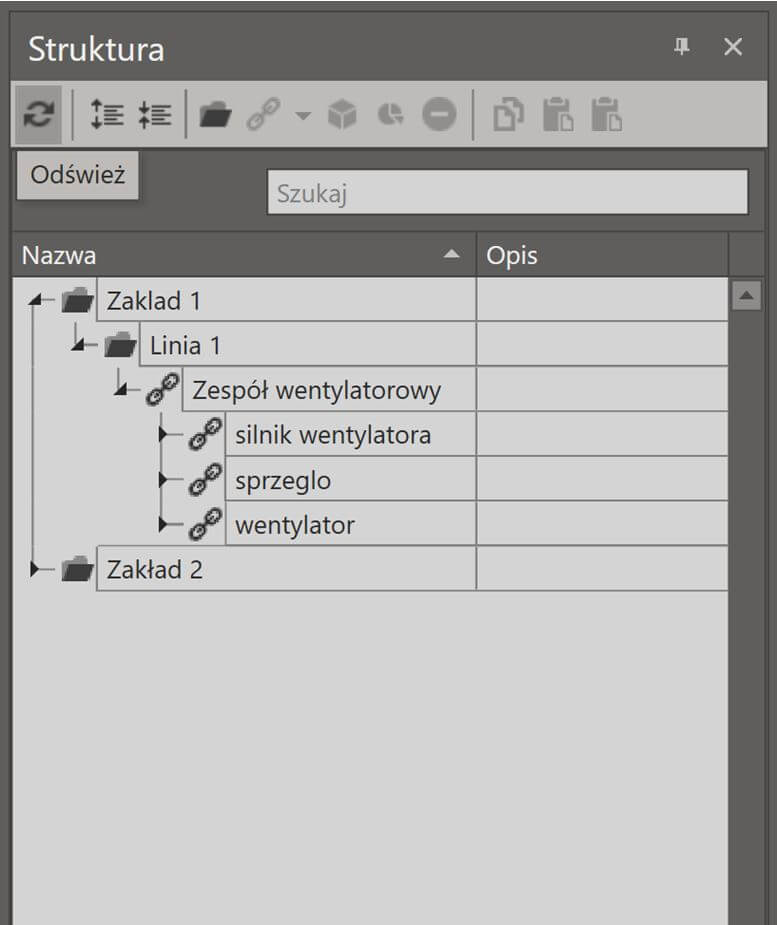
Task: Open the dropdown arrow beside the chain icon
Action: [303, 116]
